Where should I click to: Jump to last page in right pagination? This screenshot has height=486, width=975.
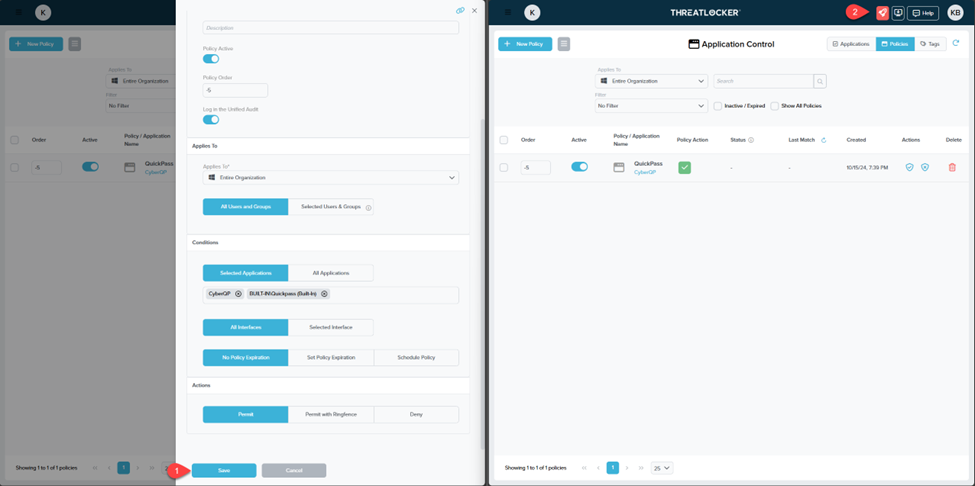(x=641, y=467)
